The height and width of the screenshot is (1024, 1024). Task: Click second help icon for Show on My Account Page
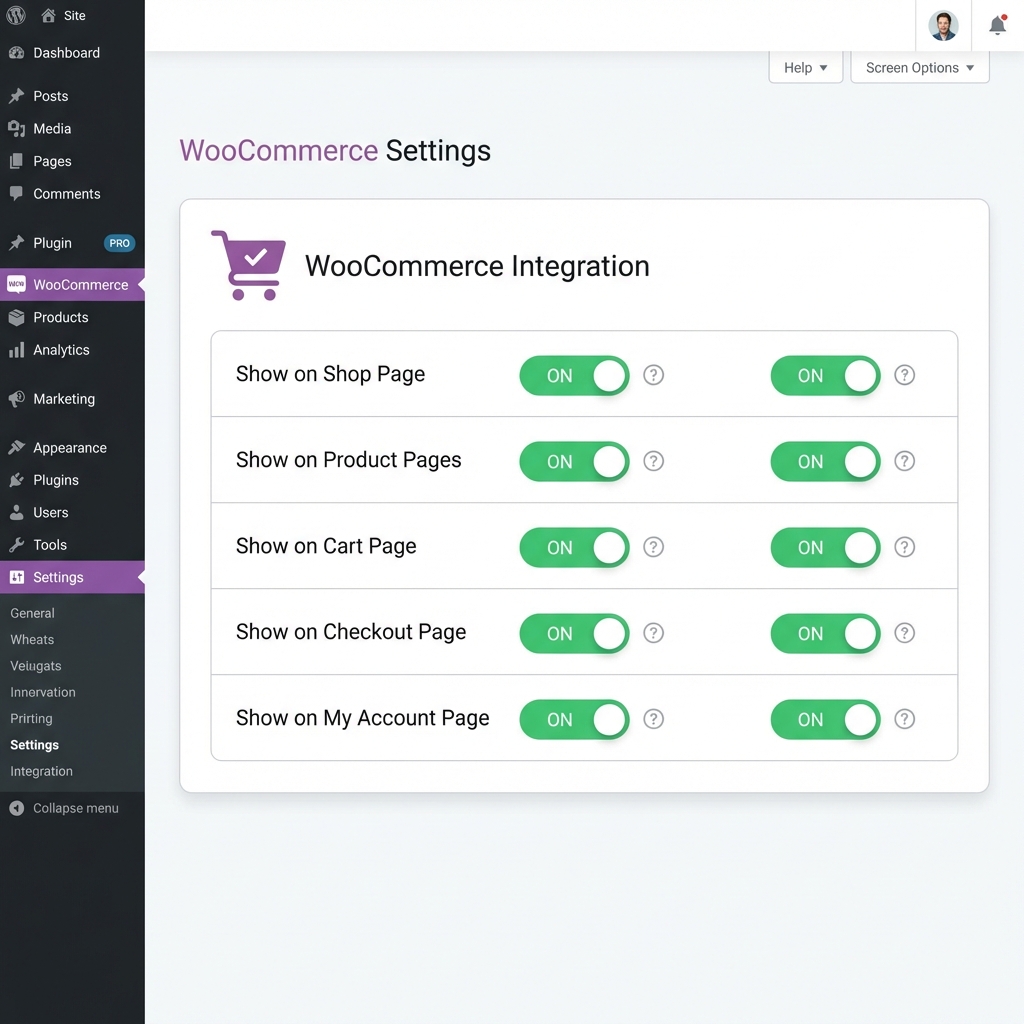coord(904,719)
